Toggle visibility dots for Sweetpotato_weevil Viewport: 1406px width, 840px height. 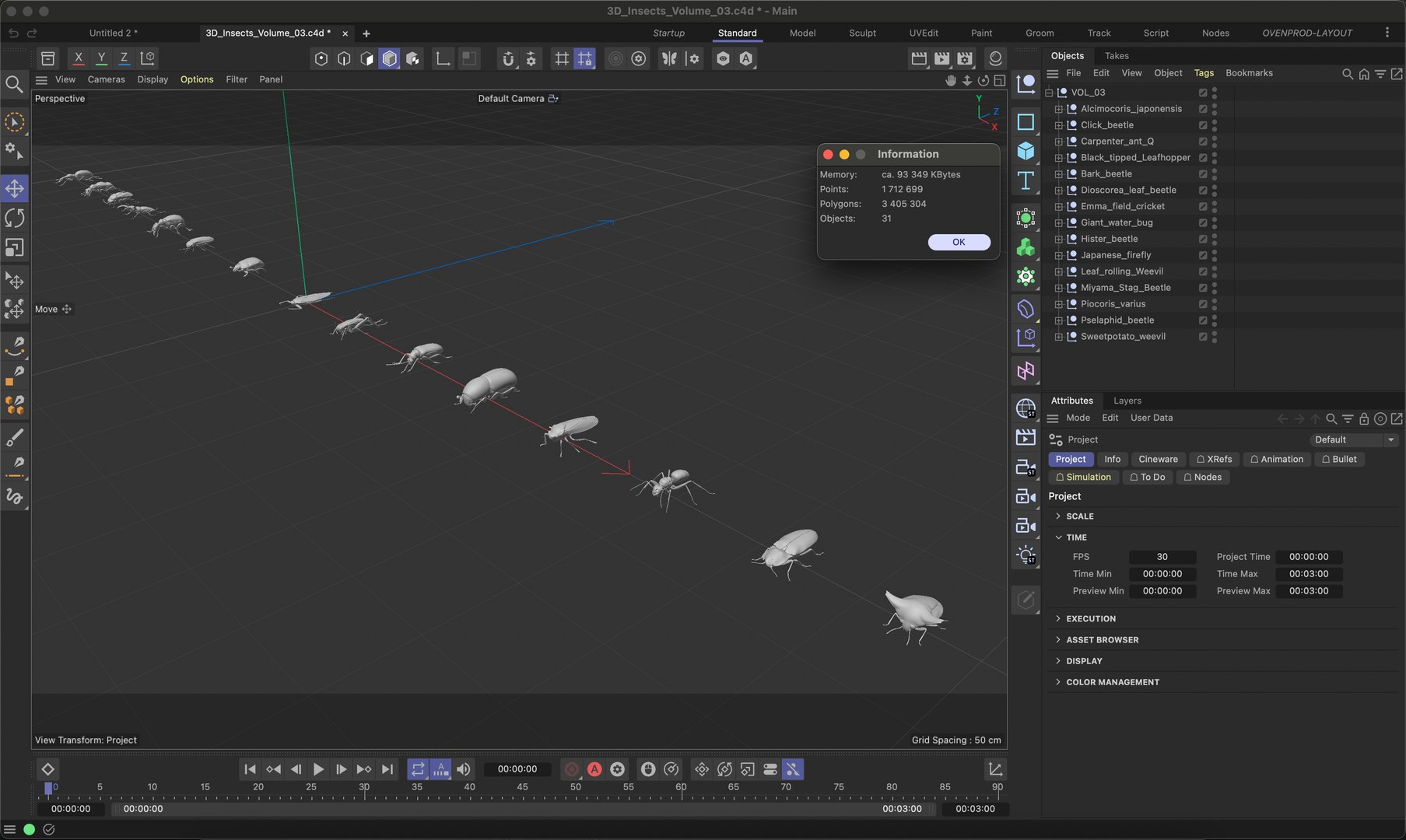tap(1215, 337)
